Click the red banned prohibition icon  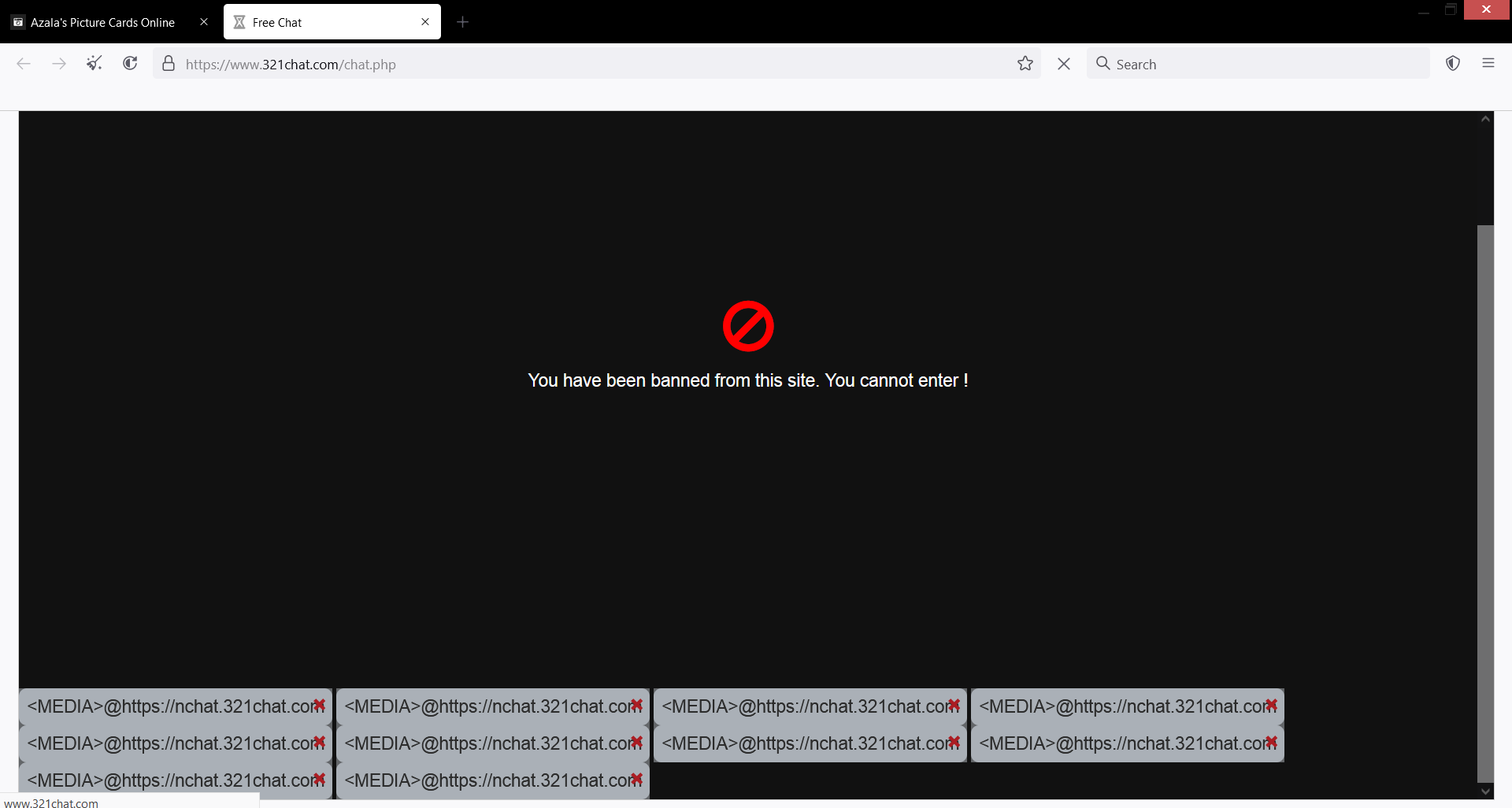748,326
